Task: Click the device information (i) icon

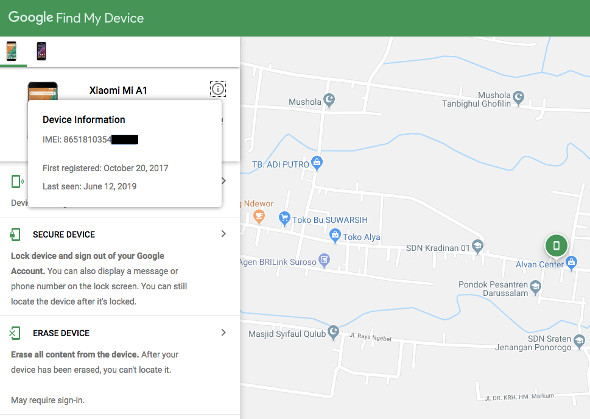Action: [218, 89]
